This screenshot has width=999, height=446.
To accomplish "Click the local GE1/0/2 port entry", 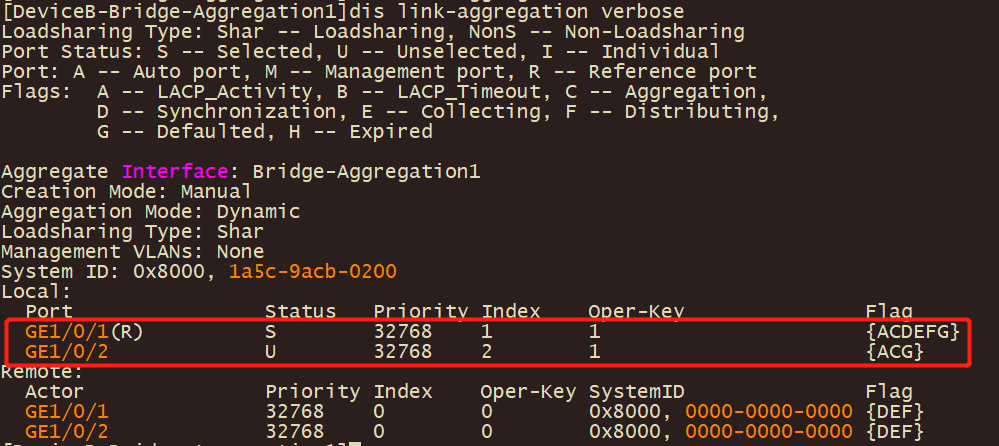I will click(66, 351).
